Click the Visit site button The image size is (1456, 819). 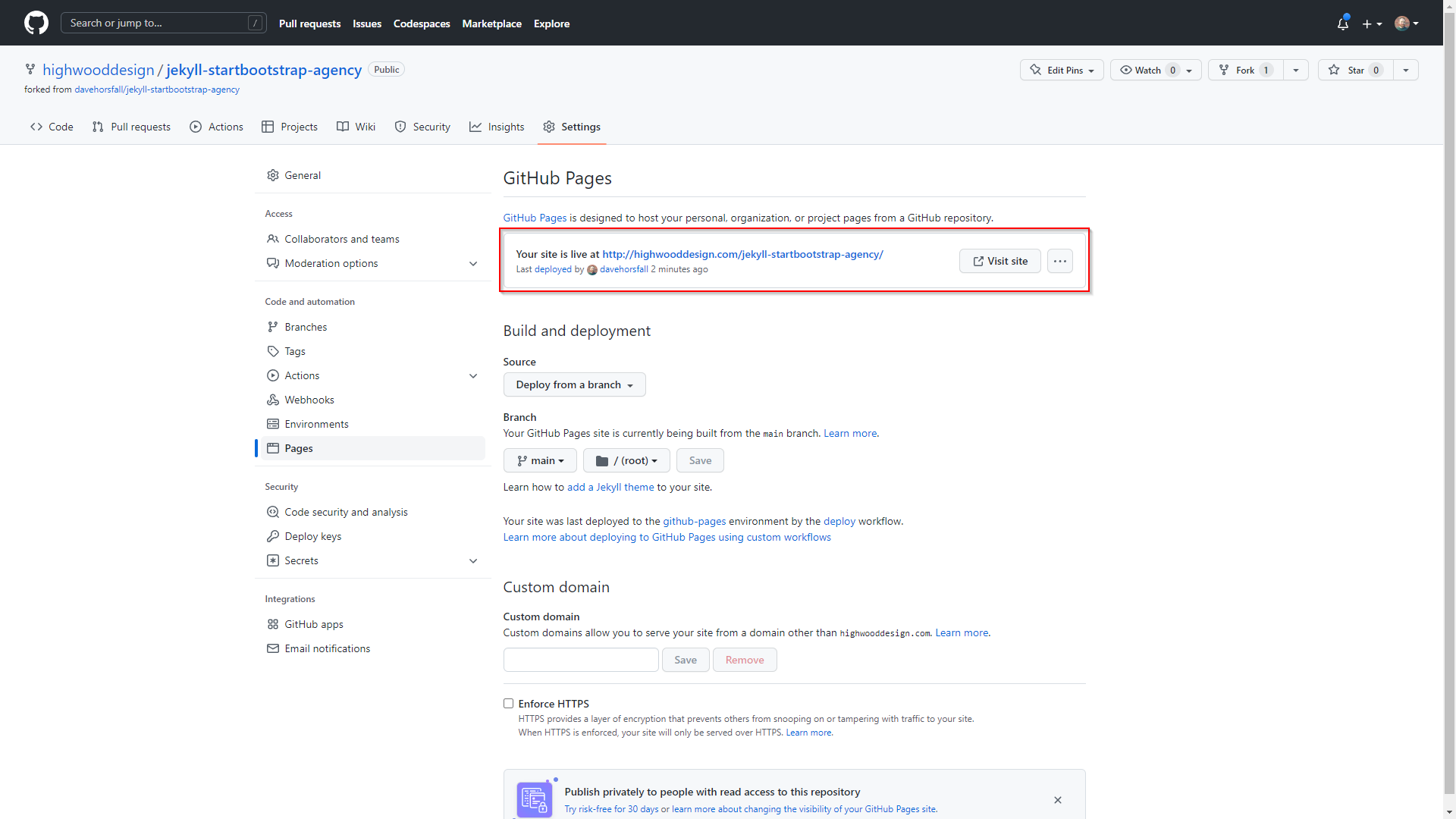(x=999, y=261)
